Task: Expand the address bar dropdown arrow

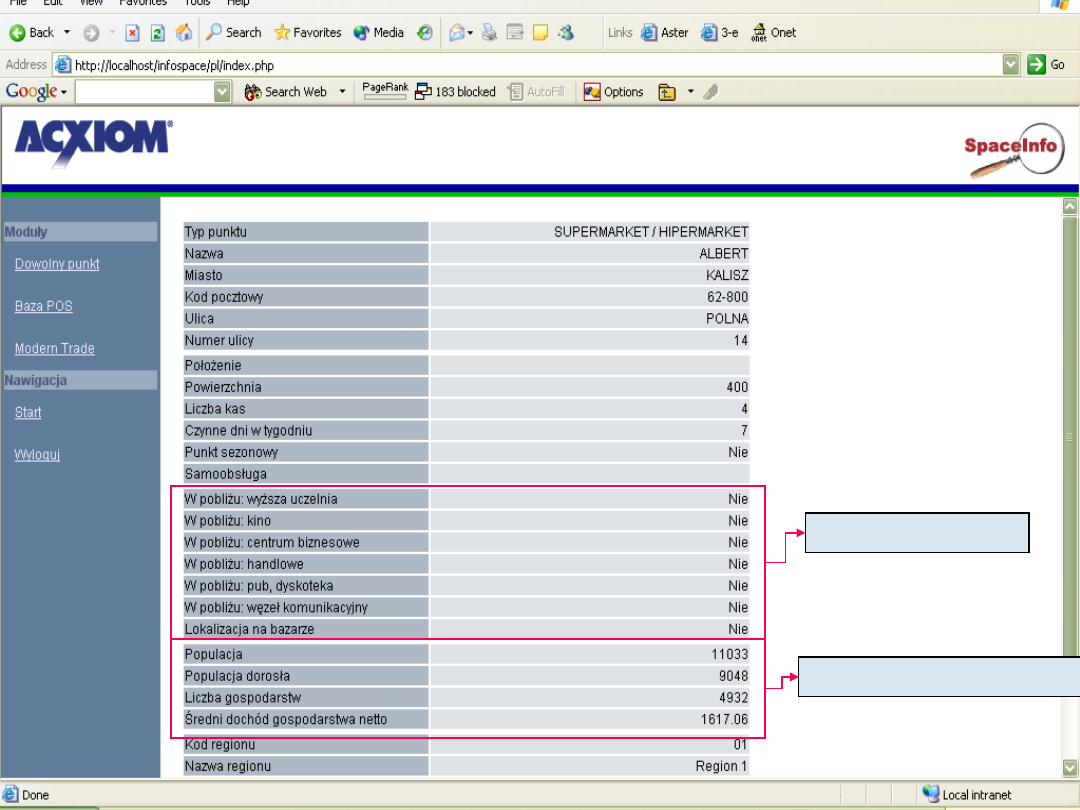Action: (1011, 64)
